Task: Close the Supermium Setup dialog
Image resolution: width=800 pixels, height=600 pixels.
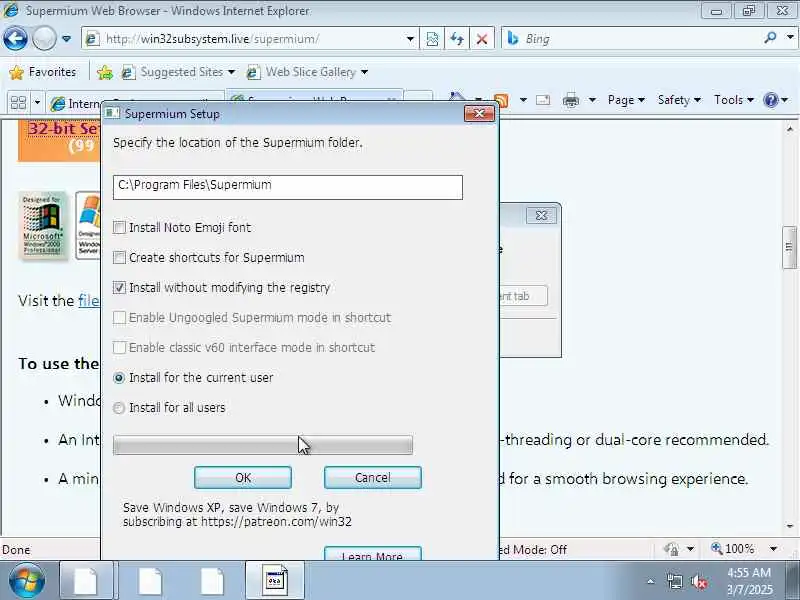Action: (x=479, y=113)
